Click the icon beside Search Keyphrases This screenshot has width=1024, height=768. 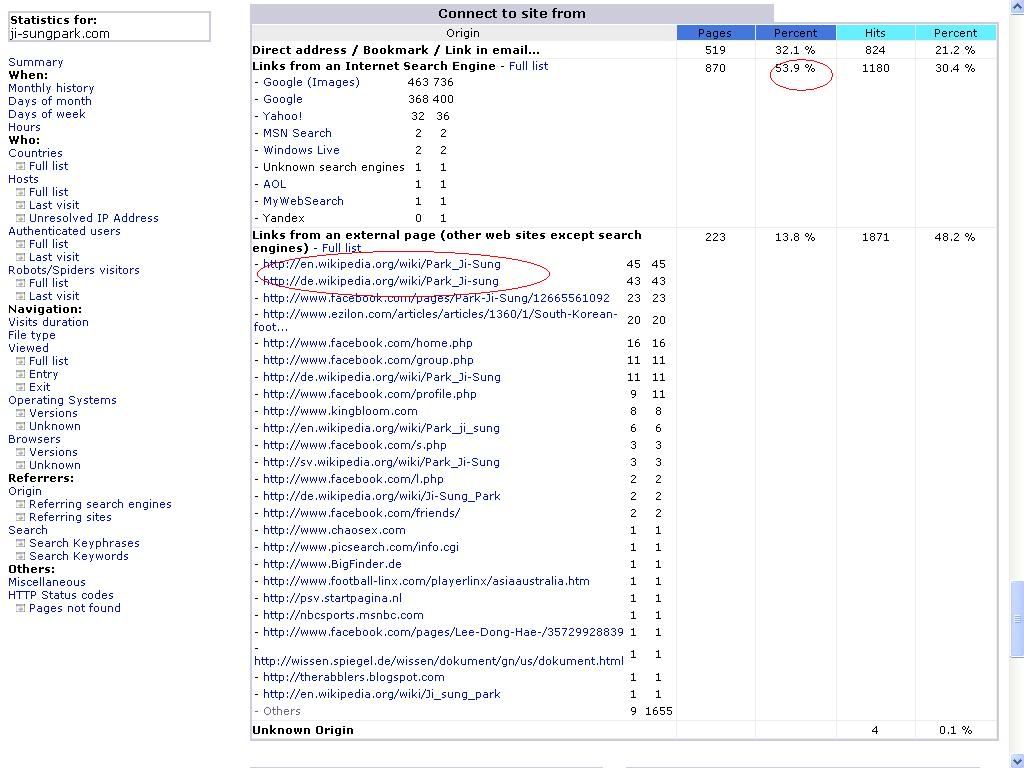click(x=20, y=543)
